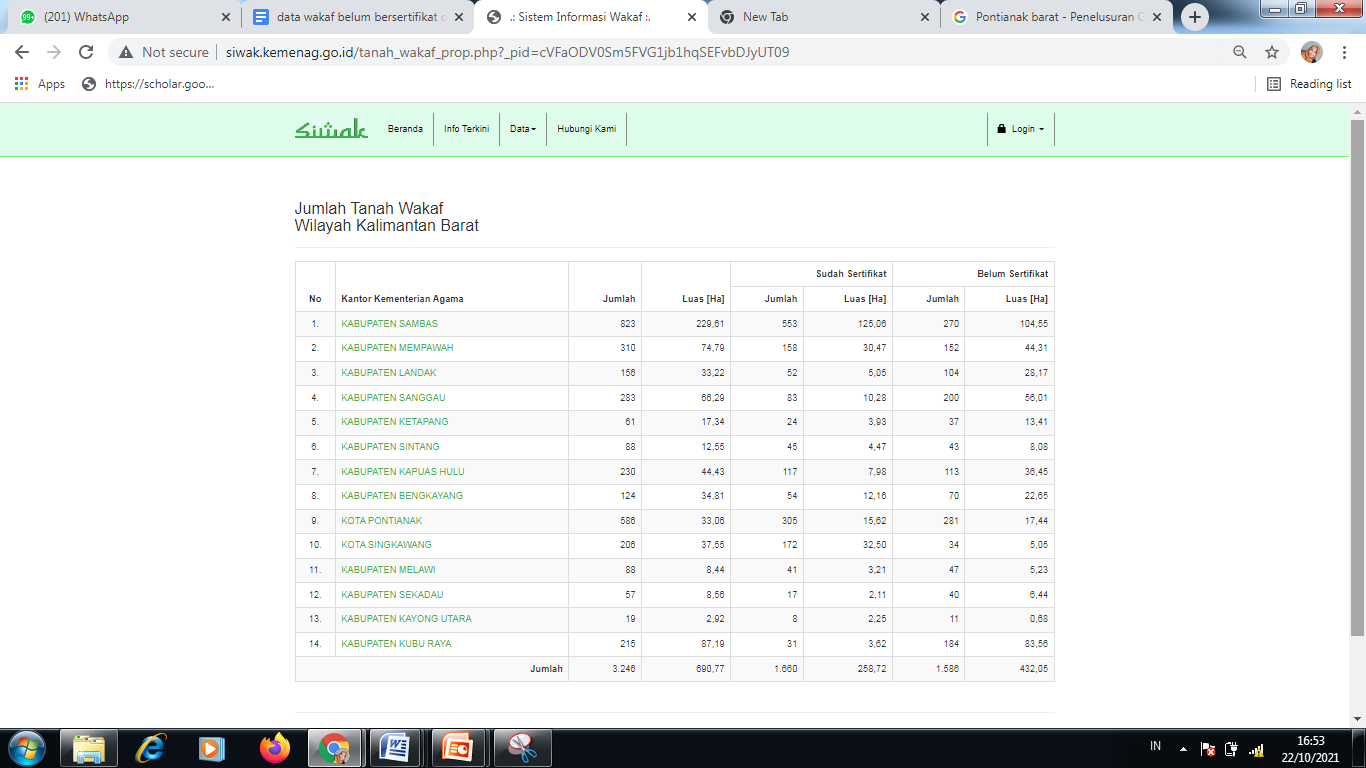The height and width of the screenshot is (768, 1366).
Task: Expand the Login dropdown
Action: point(1021,129)
